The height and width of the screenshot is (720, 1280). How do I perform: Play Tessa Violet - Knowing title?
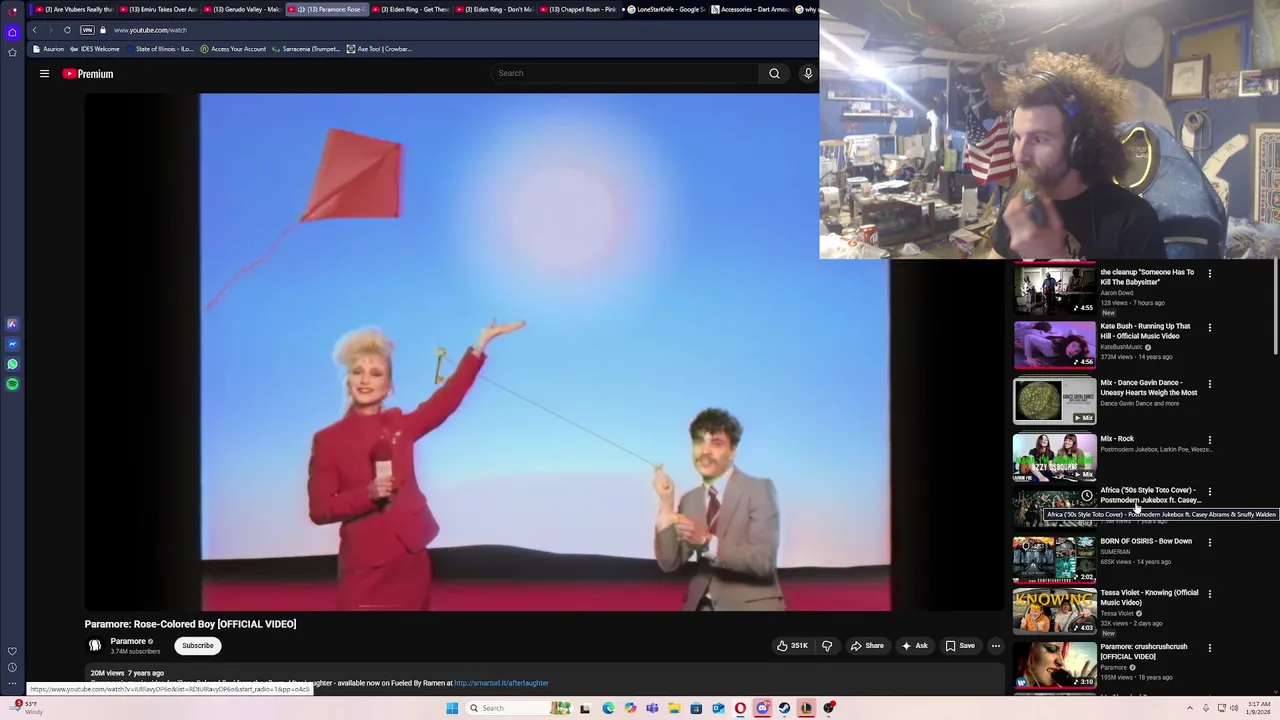point(1149,597)
